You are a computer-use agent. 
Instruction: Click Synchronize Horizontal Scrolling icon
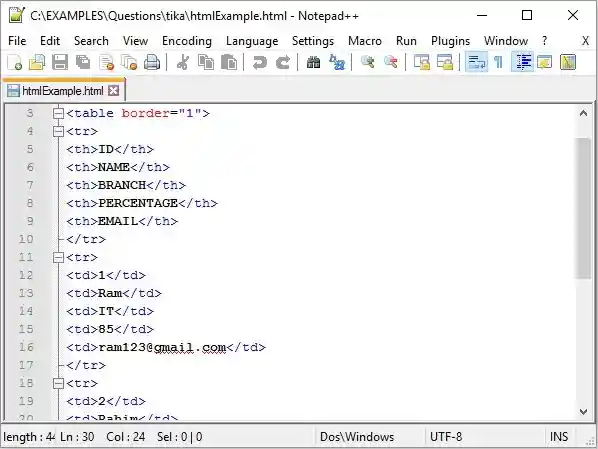click(x=445, y=62)
